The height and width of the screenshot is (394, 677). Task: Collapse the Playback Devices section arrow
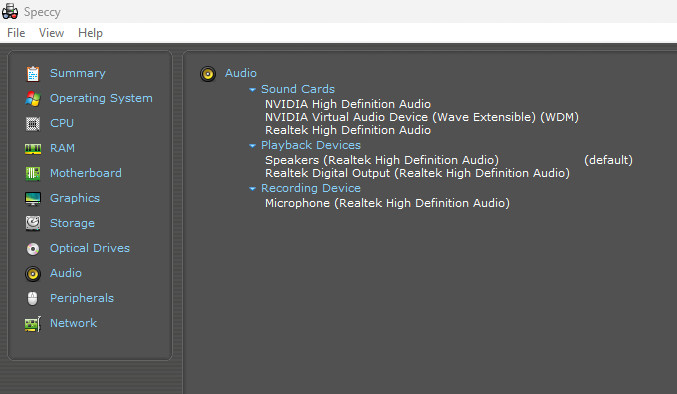(253, 146)
